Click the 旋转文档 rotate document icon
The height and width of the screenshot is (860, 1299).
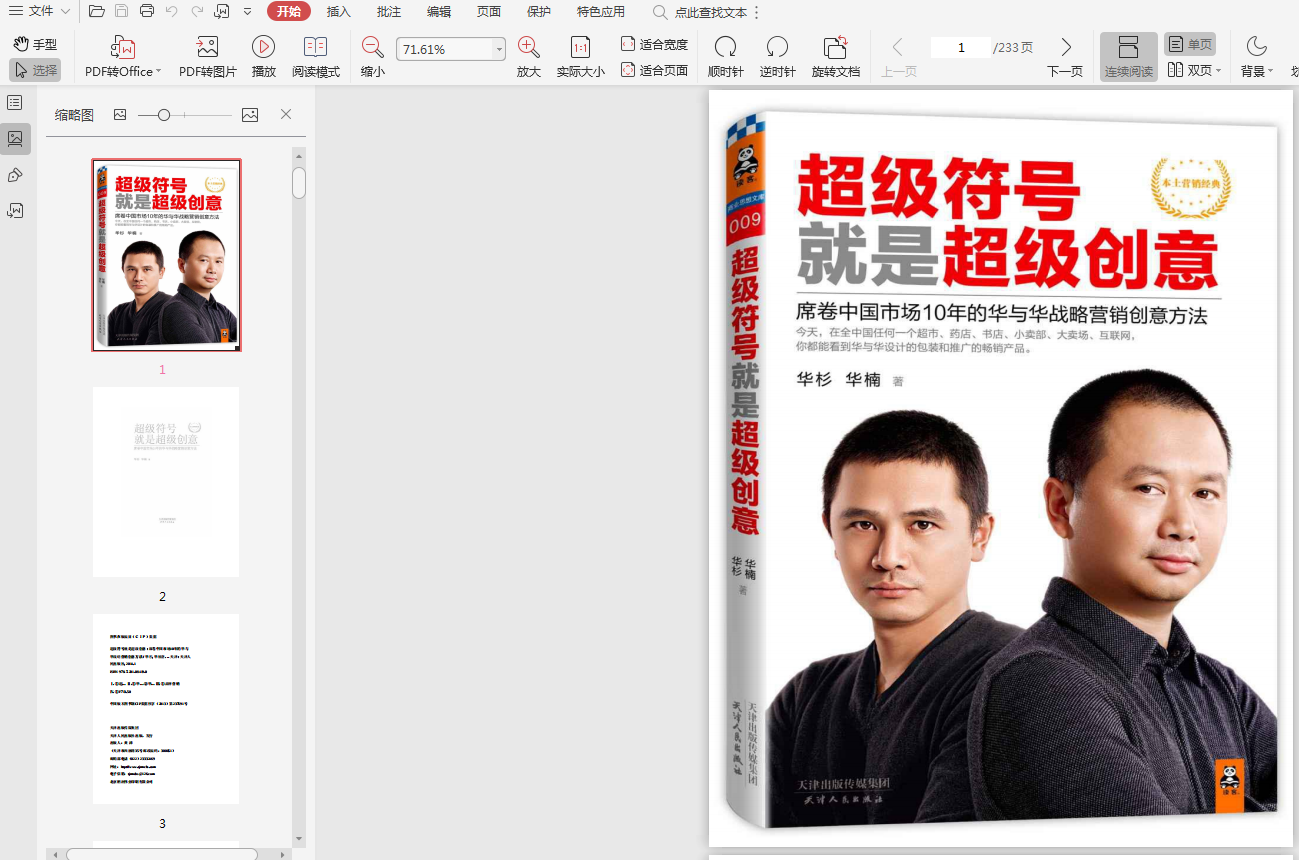point(835,48)
